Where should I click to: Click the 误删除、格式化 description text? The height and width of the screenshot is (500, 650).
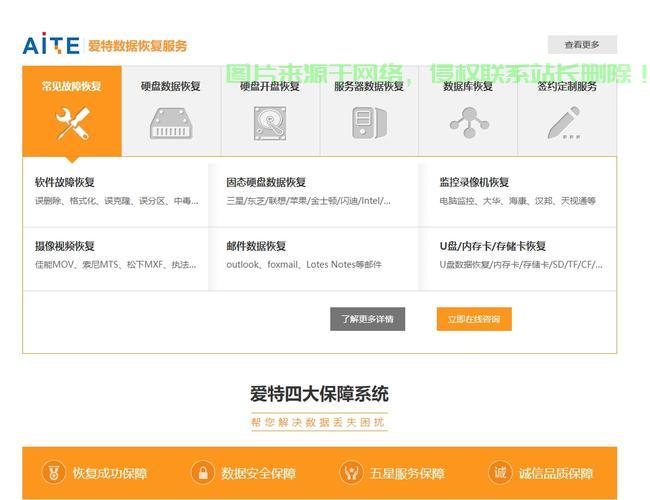point(117,201)
